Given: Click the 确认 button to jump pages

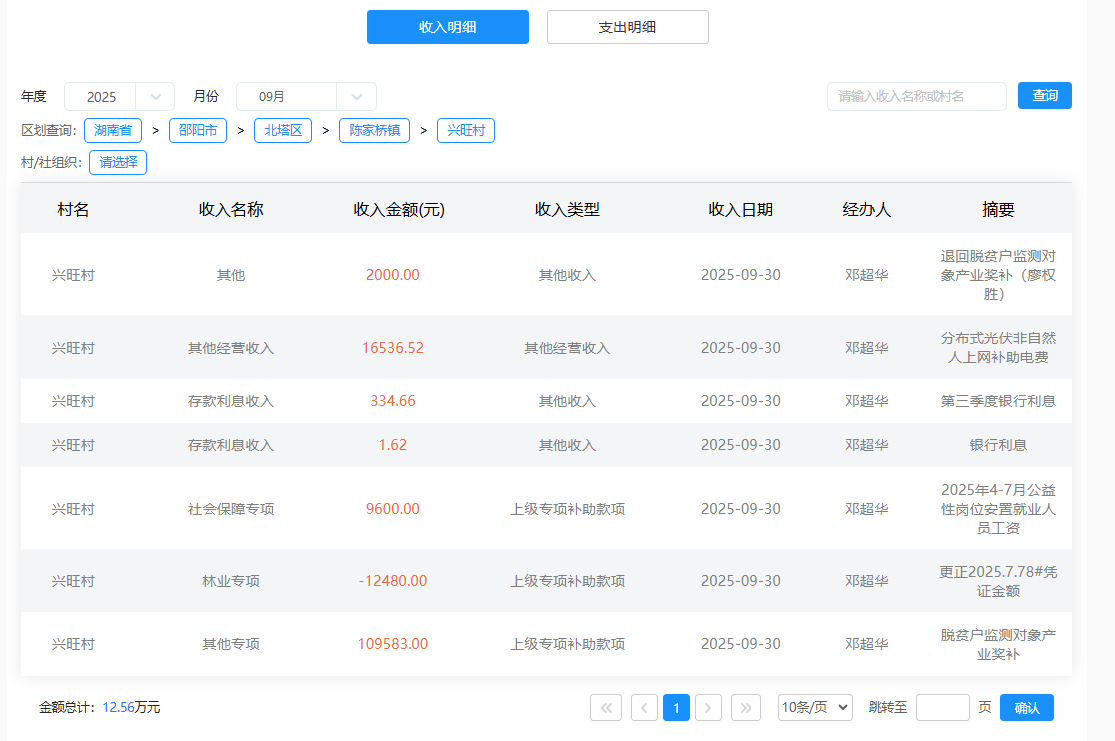Looking at the screenshot, I should tap(1026, 708).
